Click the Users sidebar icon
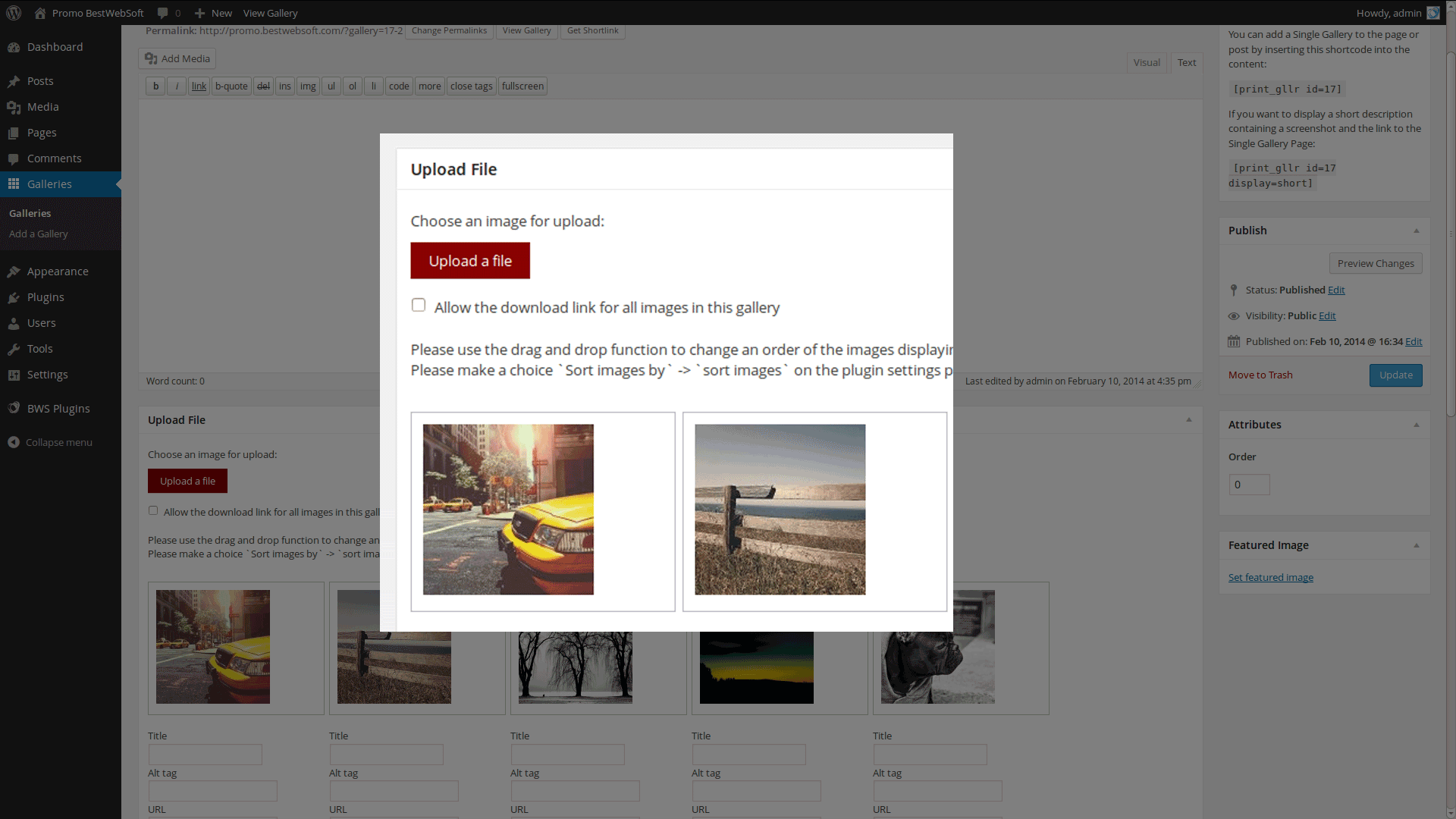1456x819 pixels. coord(14,323)
